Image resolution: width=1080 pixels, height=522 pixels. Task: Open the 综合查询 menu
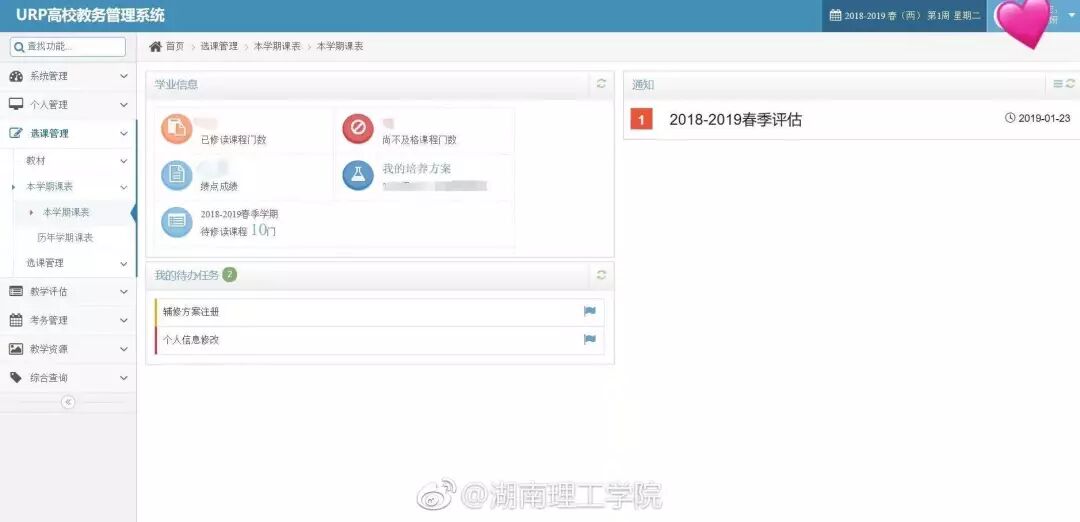tap(68, 377)
